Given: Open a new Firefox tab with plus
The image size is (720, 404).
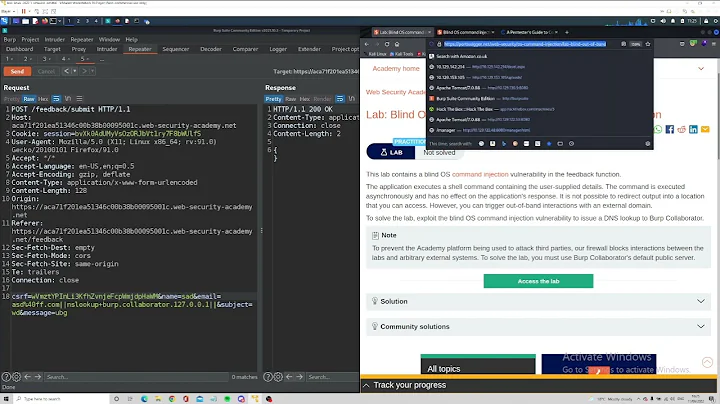Looking at the screenshot, I should [567, 32].
